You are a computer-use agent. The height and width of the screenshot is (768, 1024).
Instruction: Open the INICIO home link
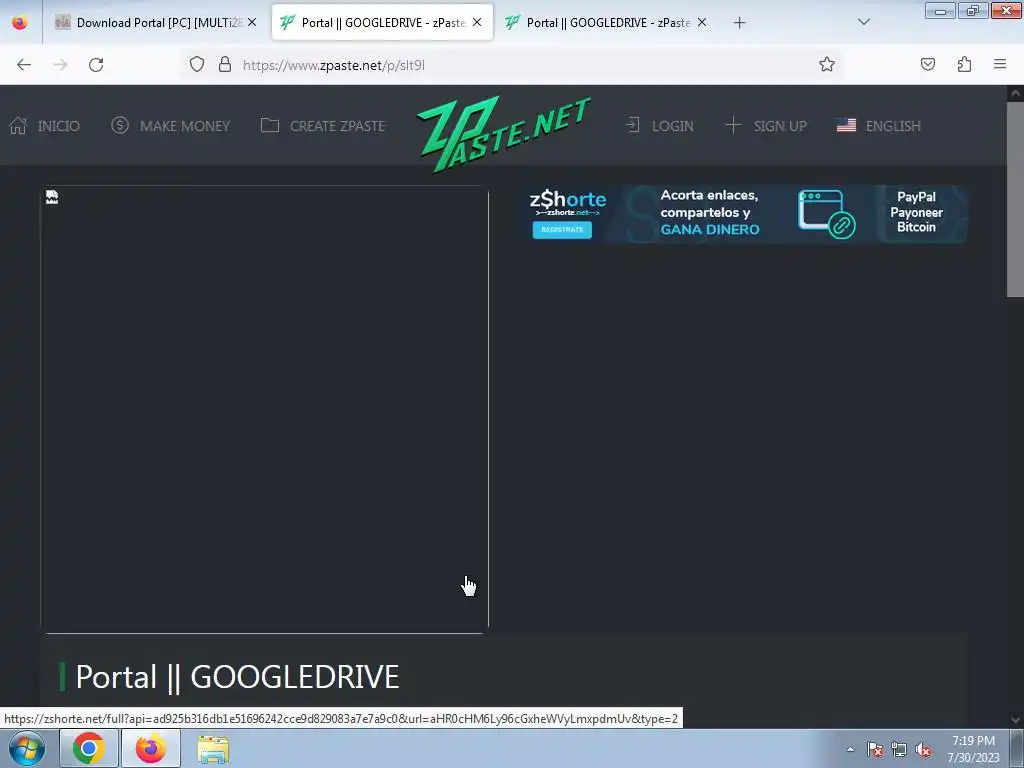coord(44,125)
